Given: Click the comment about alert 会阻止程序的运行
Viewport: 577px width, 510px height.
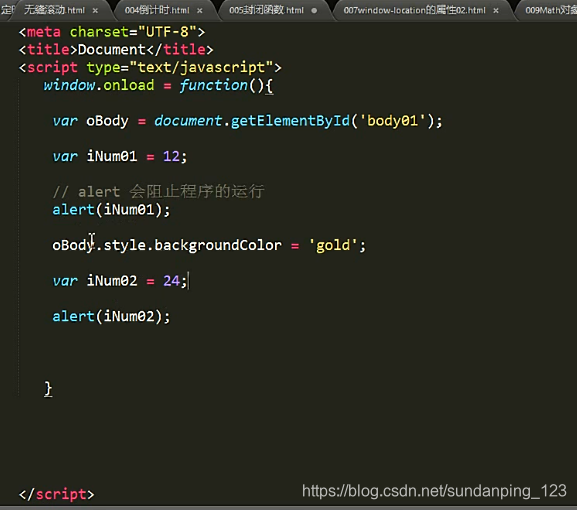Looking at the screenshot, I should click(158, 191).
